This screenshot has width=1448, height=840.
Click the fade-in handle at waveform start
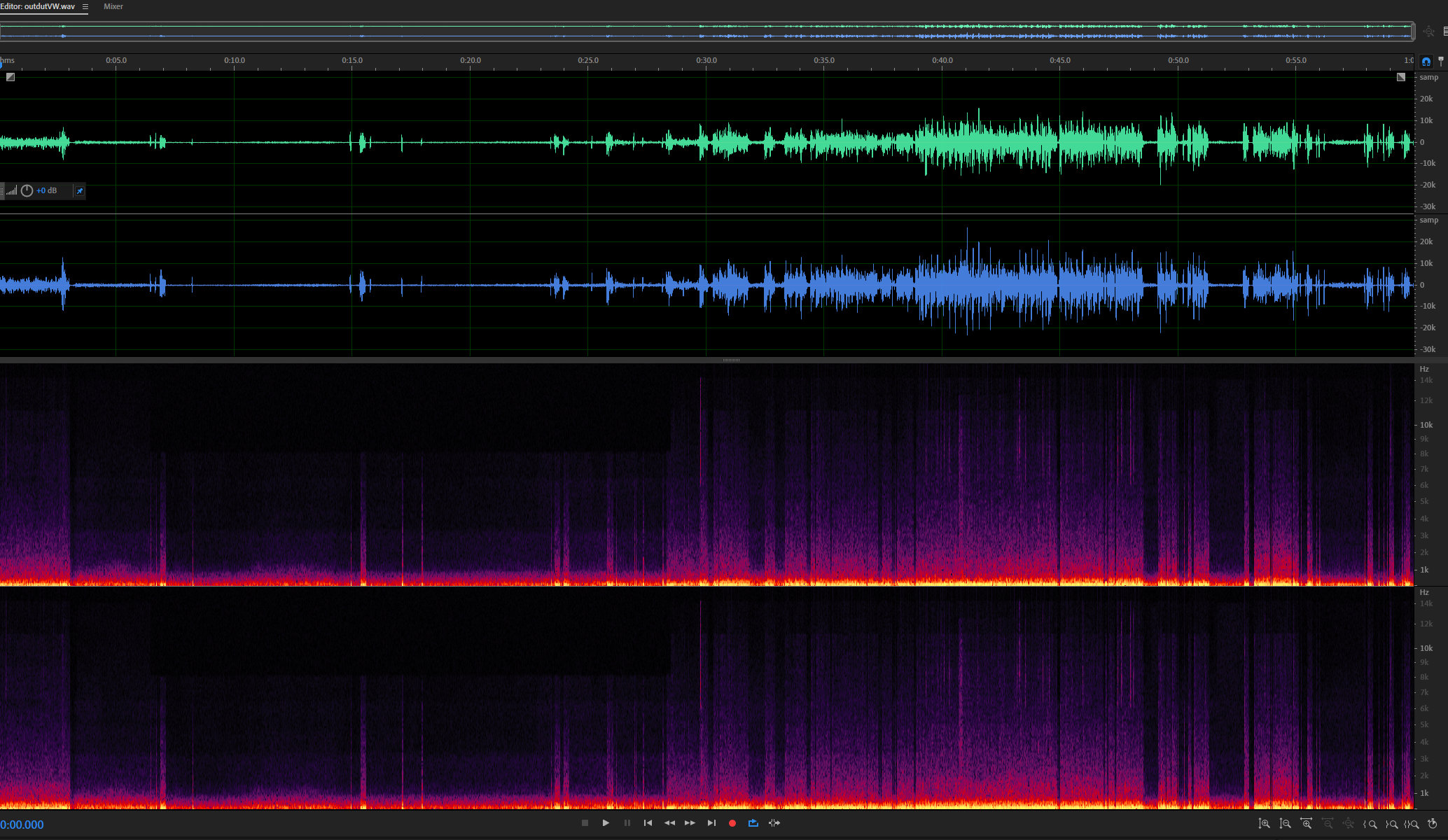pyautogui.click(x=11, y=77)
